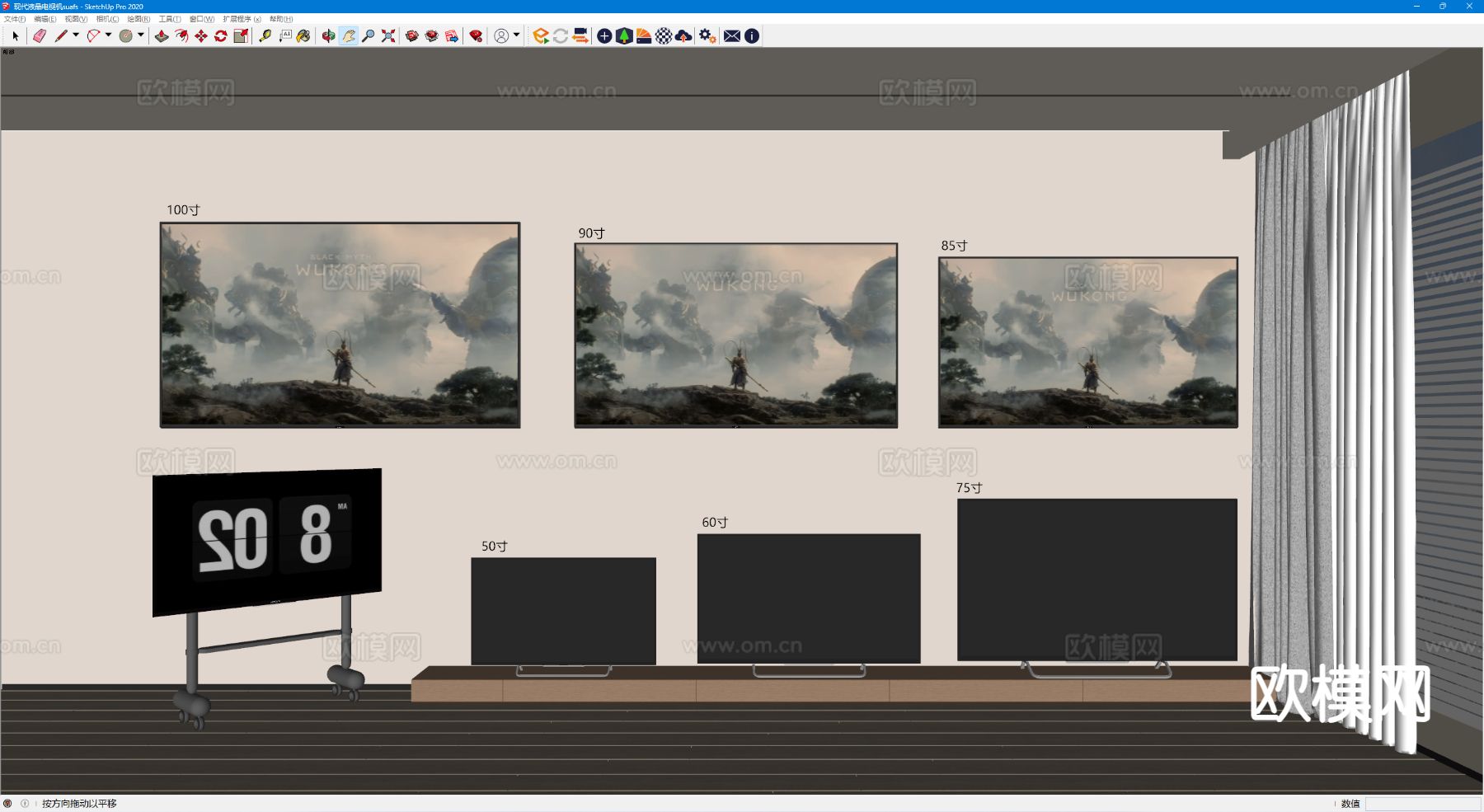Click the 数值 measurements input box
This screenshot has width=1484, height=812.
click(1422, 804)
